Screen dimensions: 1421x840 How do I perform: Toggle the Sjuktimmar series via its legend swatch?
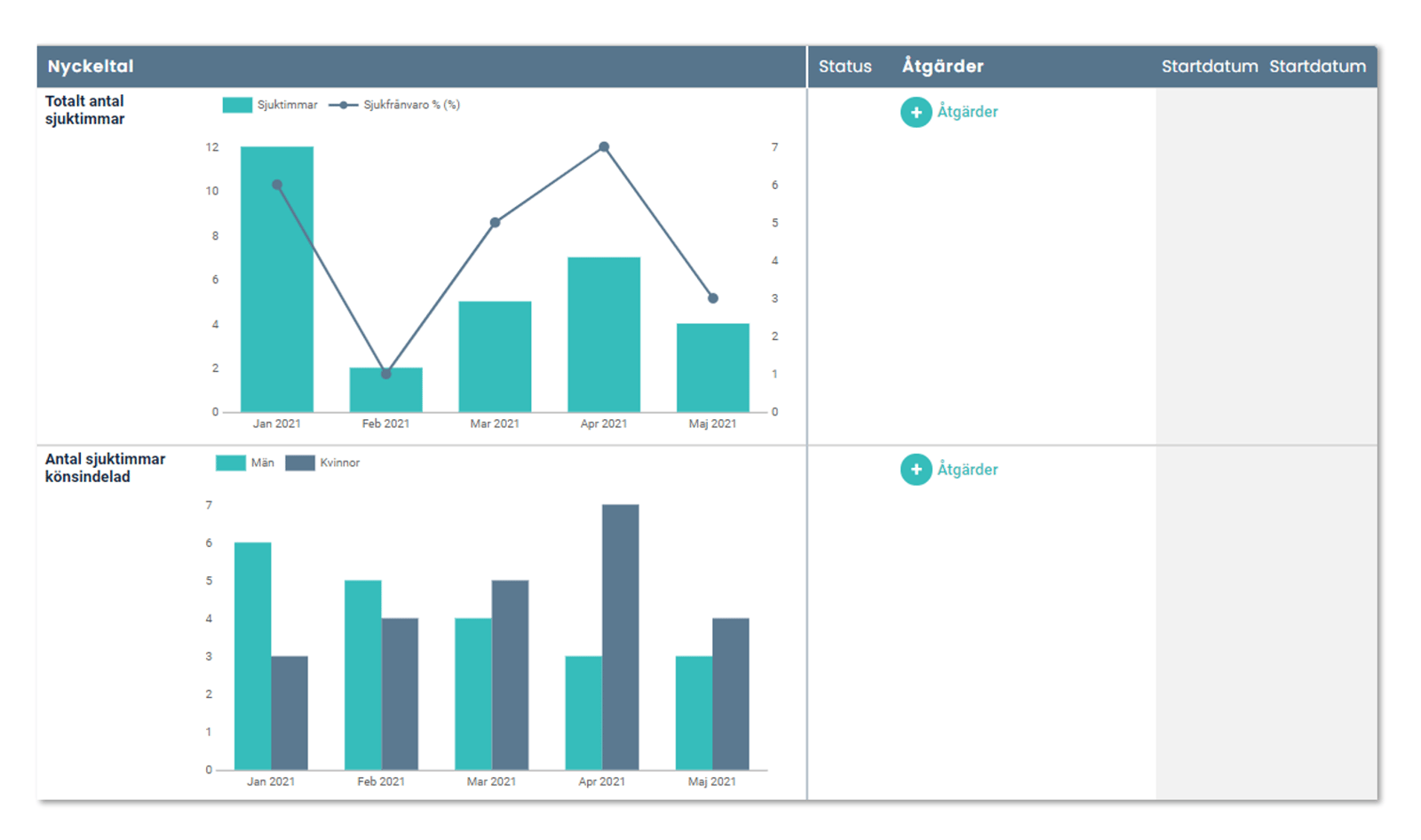coord(237,105)
